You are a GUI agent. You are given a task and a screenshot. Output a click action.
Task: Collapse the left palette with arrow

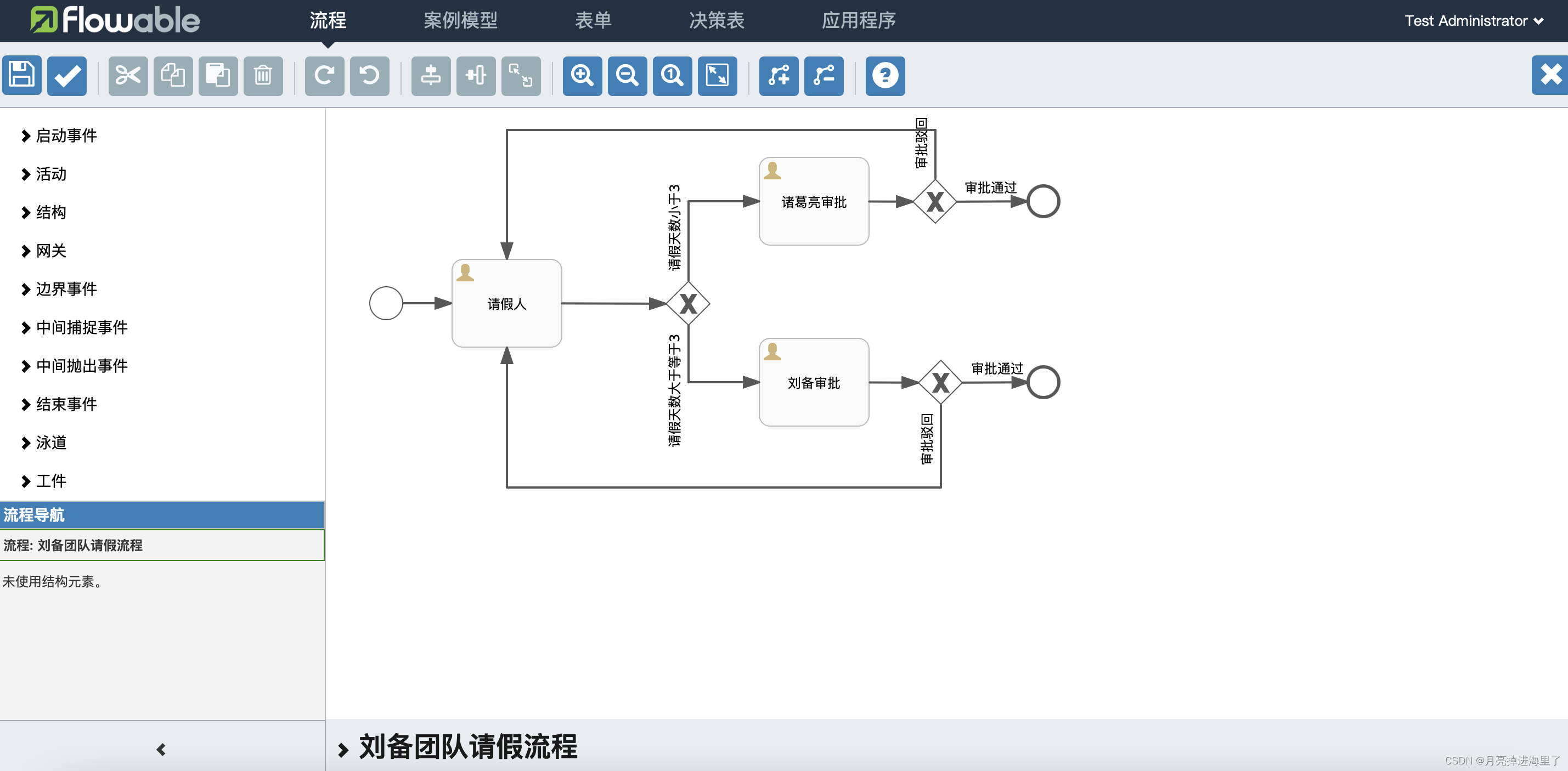click(x=161, y=749)
